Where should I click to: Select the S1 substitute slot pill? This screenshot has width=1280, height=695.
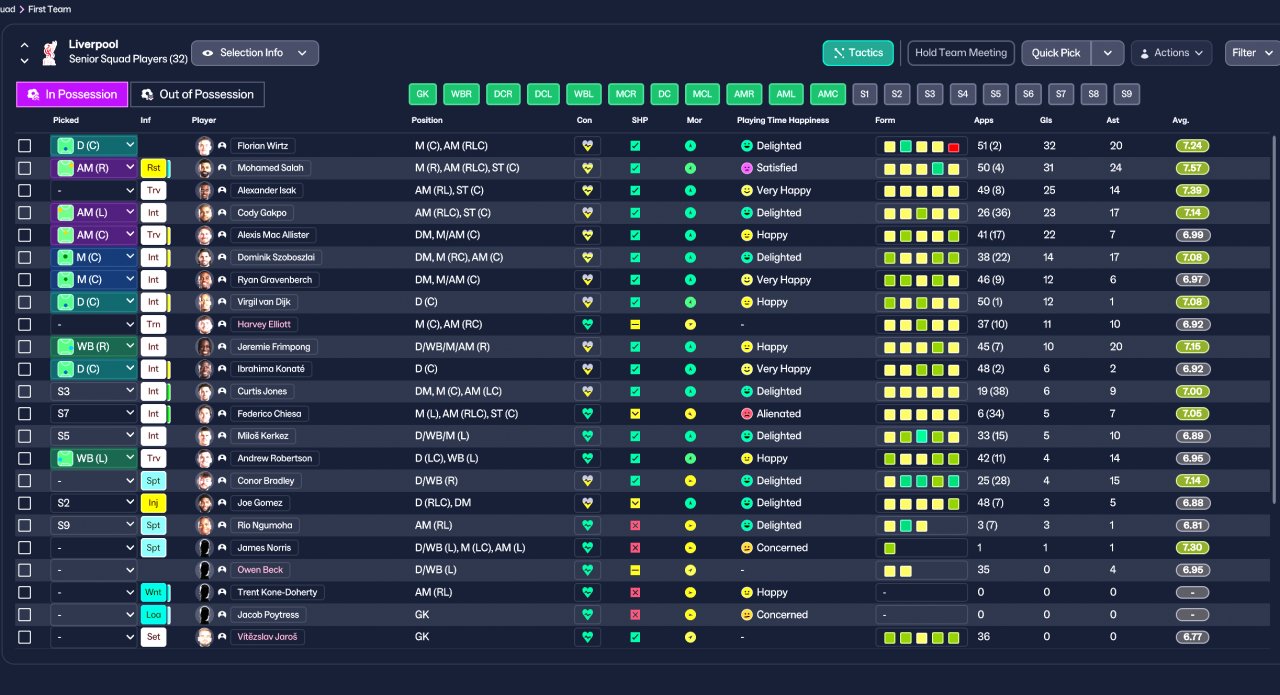tap(866, 94)
